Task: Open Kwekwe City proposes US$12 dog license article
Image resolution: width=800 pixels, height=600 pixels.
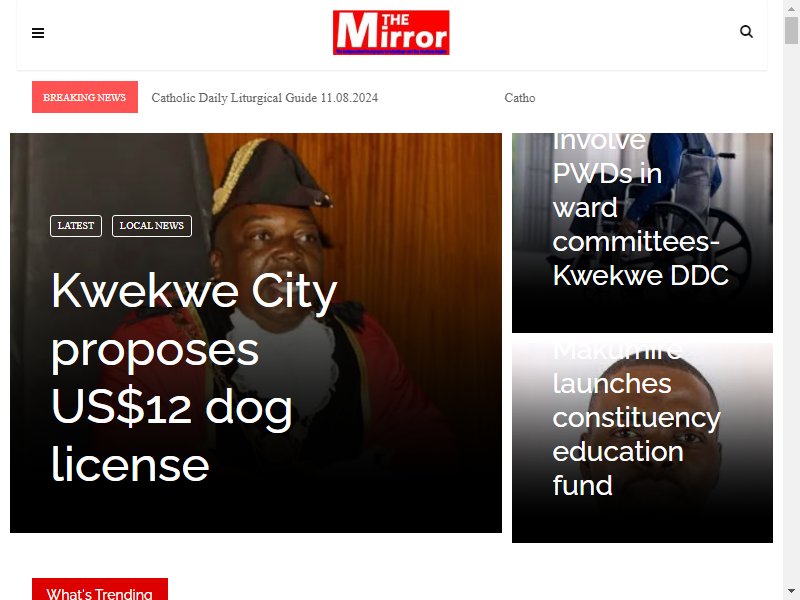Action: [194, 377]
